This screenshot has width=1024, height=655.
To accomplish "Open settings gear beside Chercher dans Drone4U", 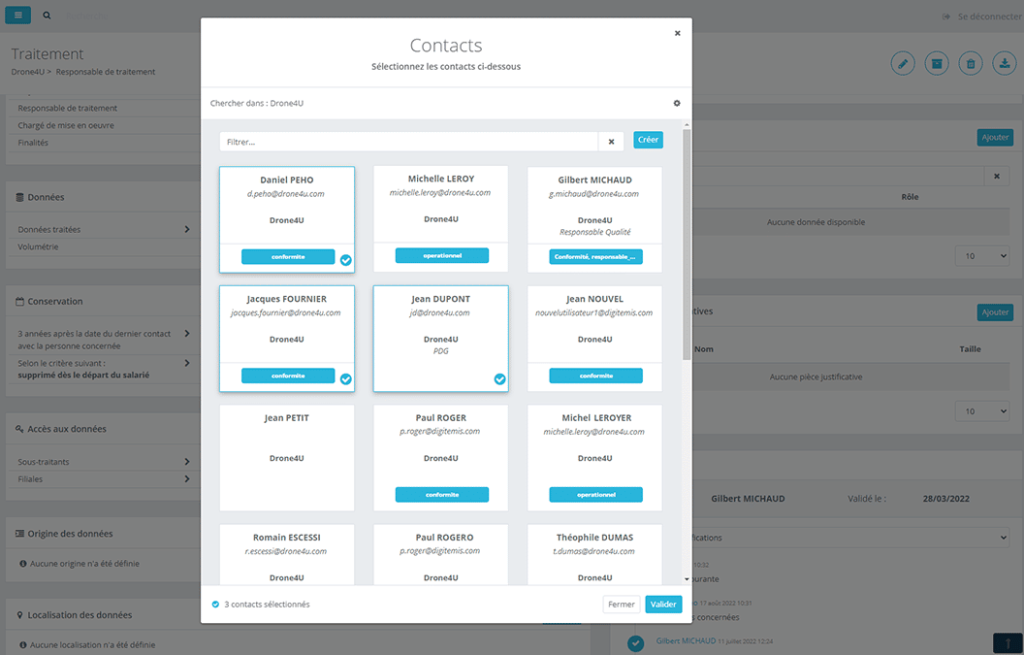I will pos(677,103).
